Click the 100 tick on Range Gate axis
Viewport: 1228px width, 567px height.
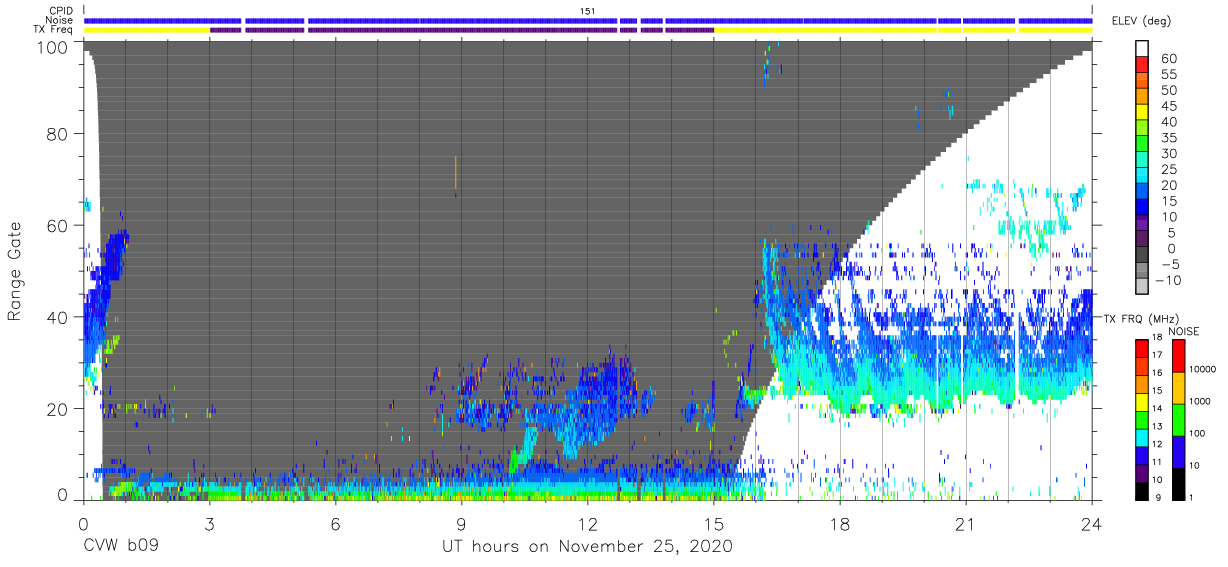[x=55, y=47]
